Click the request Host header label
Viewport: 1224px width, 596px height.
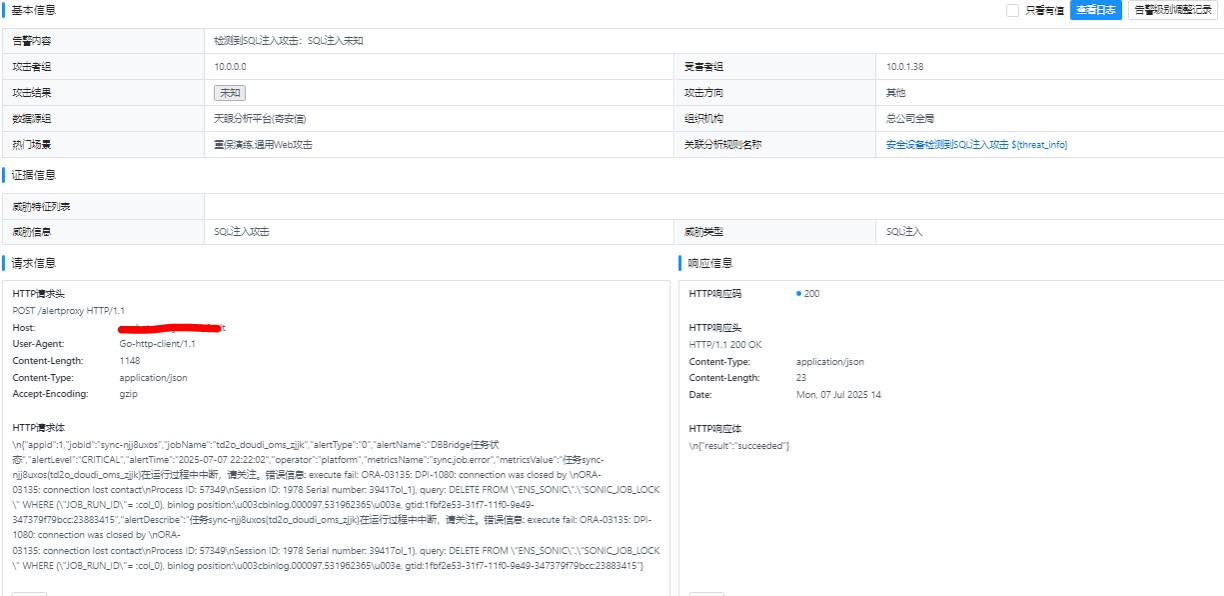point(24,328)
